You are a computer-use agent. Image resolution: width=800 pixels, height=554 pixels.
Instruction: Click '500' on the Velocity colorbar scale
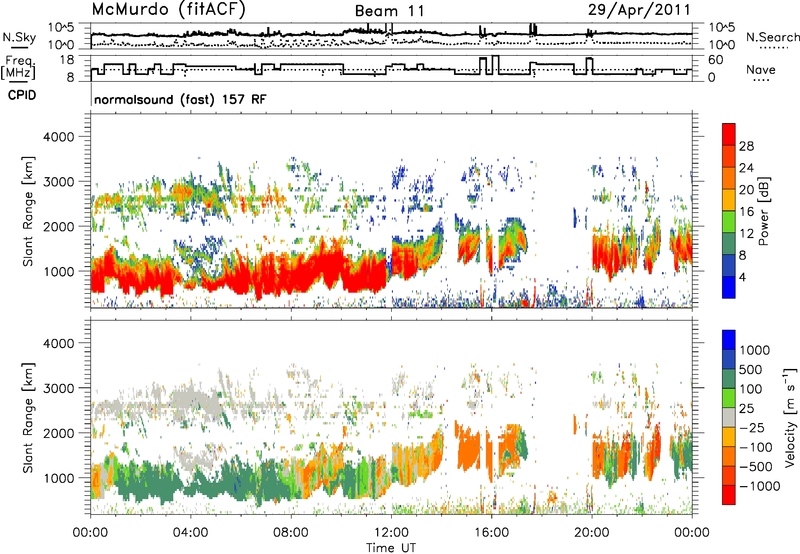pos(751,369)
